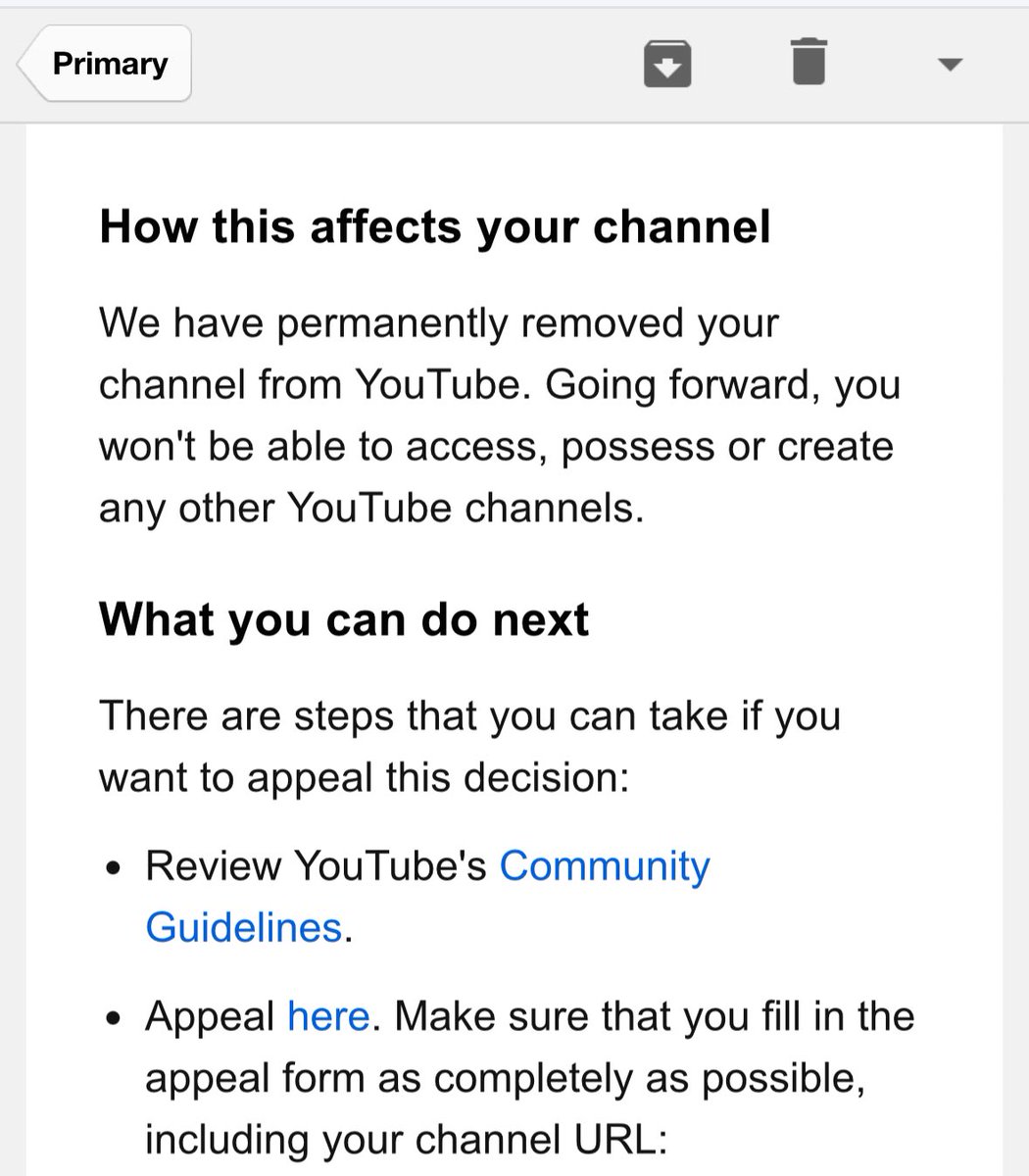Select text 'We have permanently removed your'
1029x1176 pixels.
pyautogui.click(x=439, y=323)
